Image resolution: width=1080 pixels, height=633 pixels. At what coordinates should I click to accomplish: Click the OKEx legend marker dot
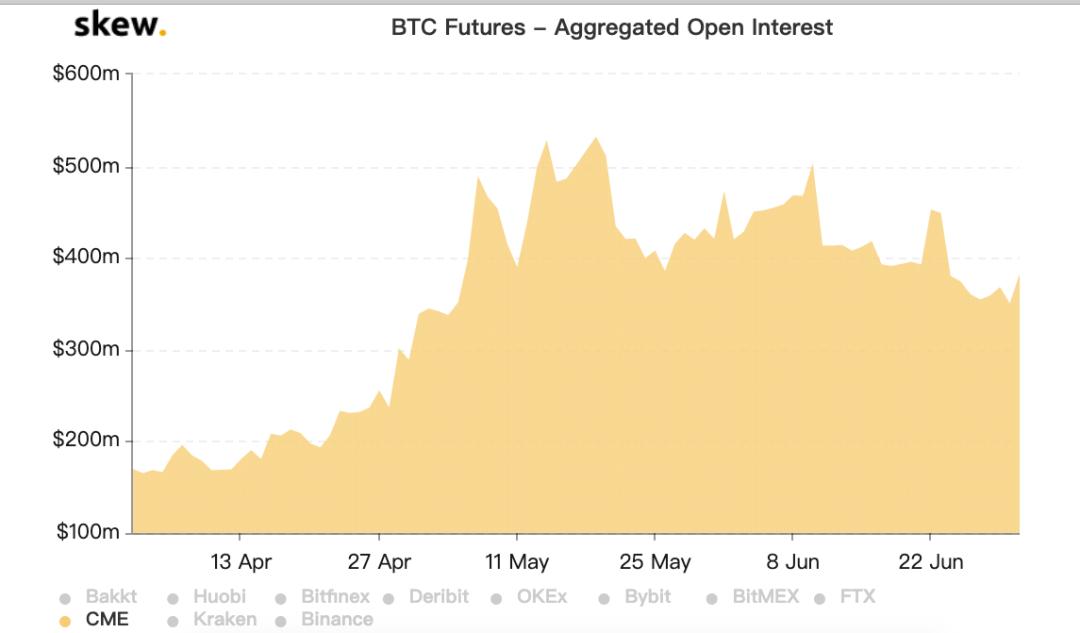pyautogui.click(x=496, y=599)
